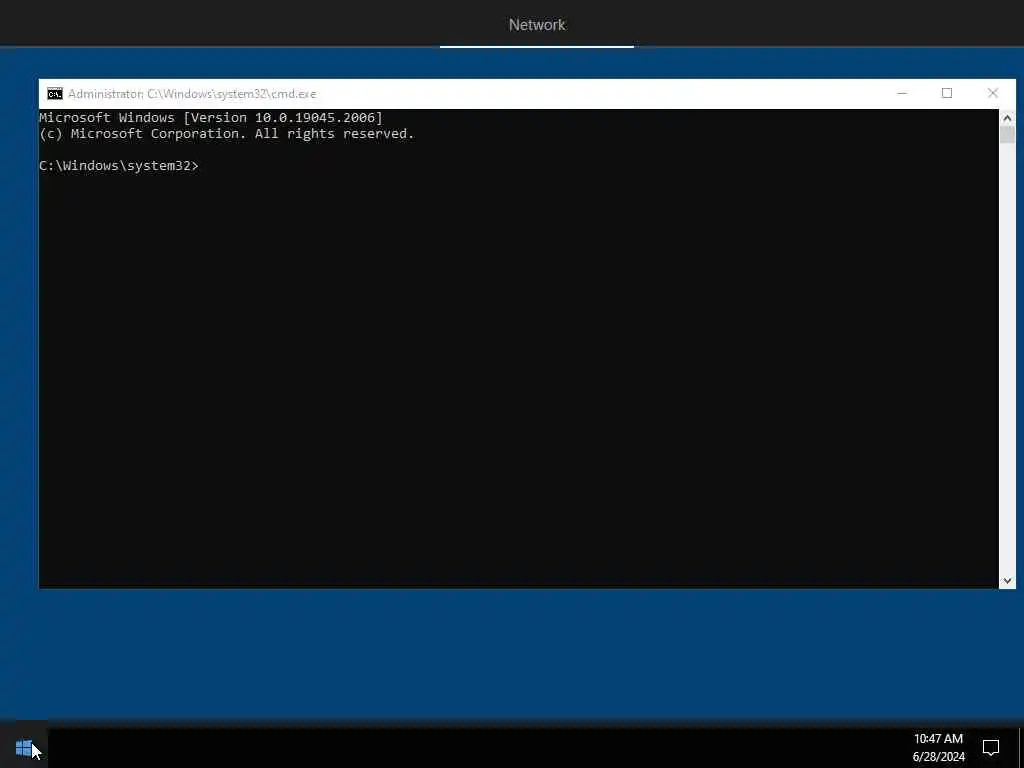
Task: Open the Windows Start menu
Action: (x=24, y=747)
